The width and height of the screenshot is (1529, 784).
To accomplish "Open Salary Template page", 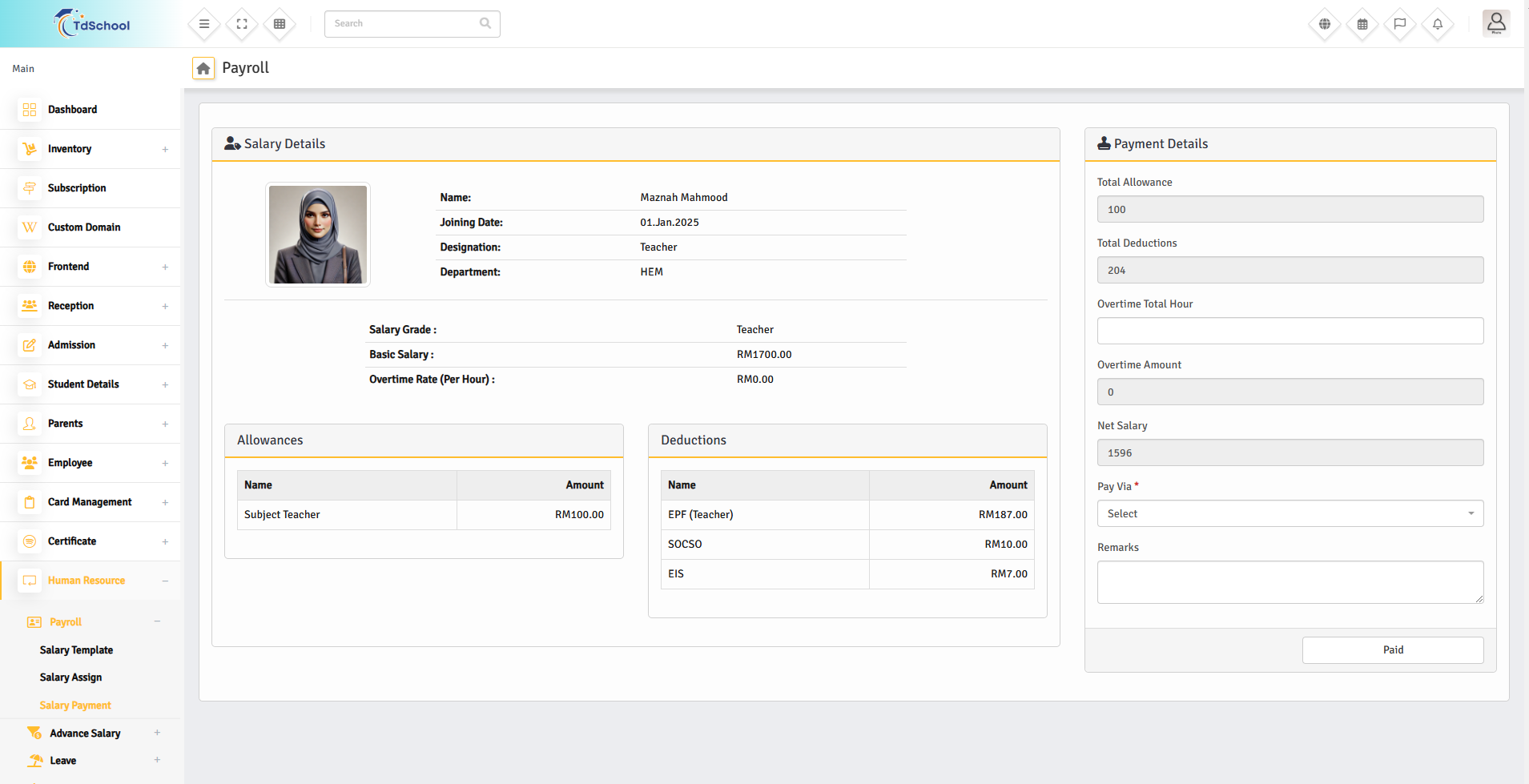I will pos(76,650).
